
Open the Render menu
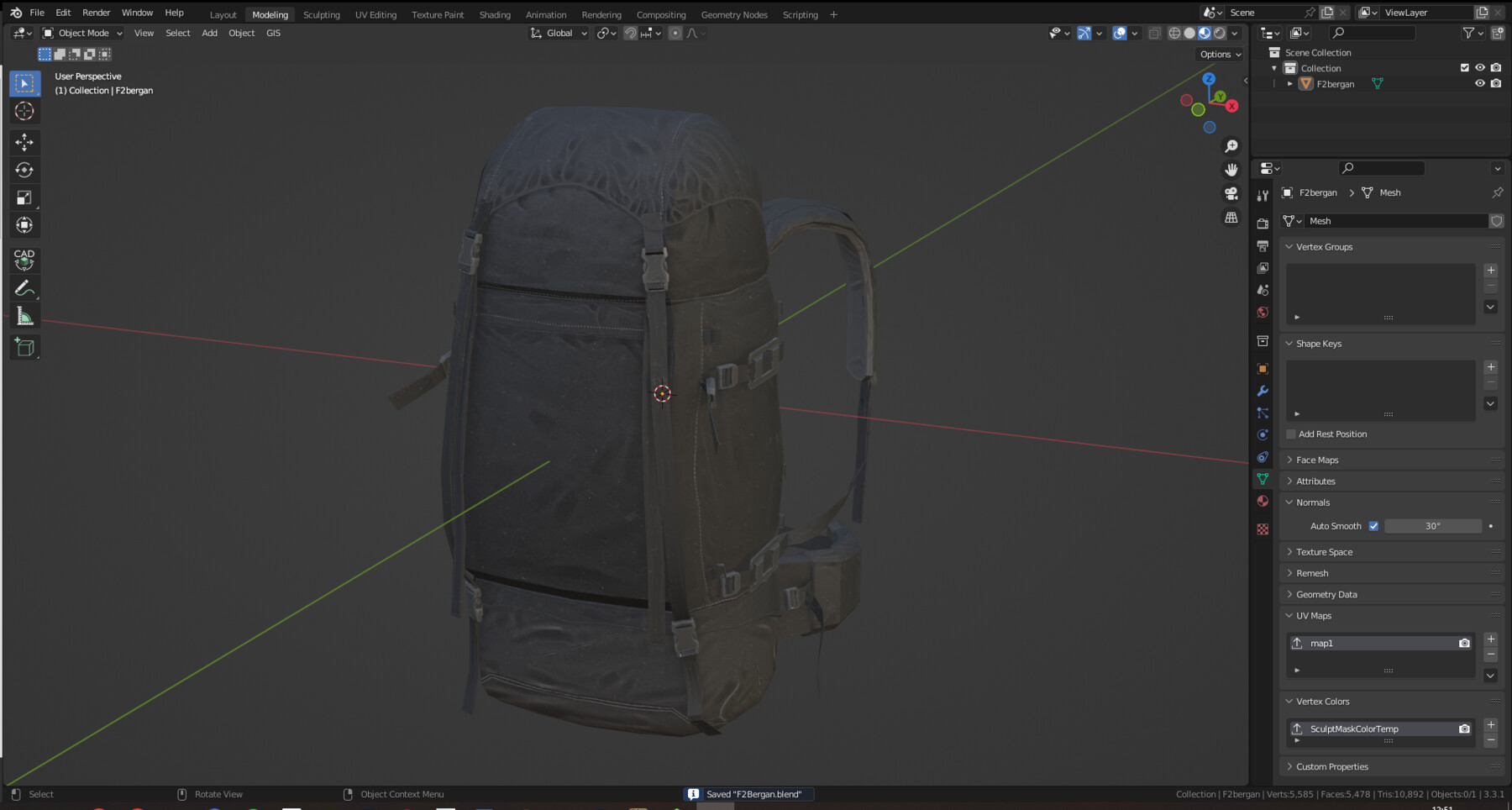click(x=96, y=13)
